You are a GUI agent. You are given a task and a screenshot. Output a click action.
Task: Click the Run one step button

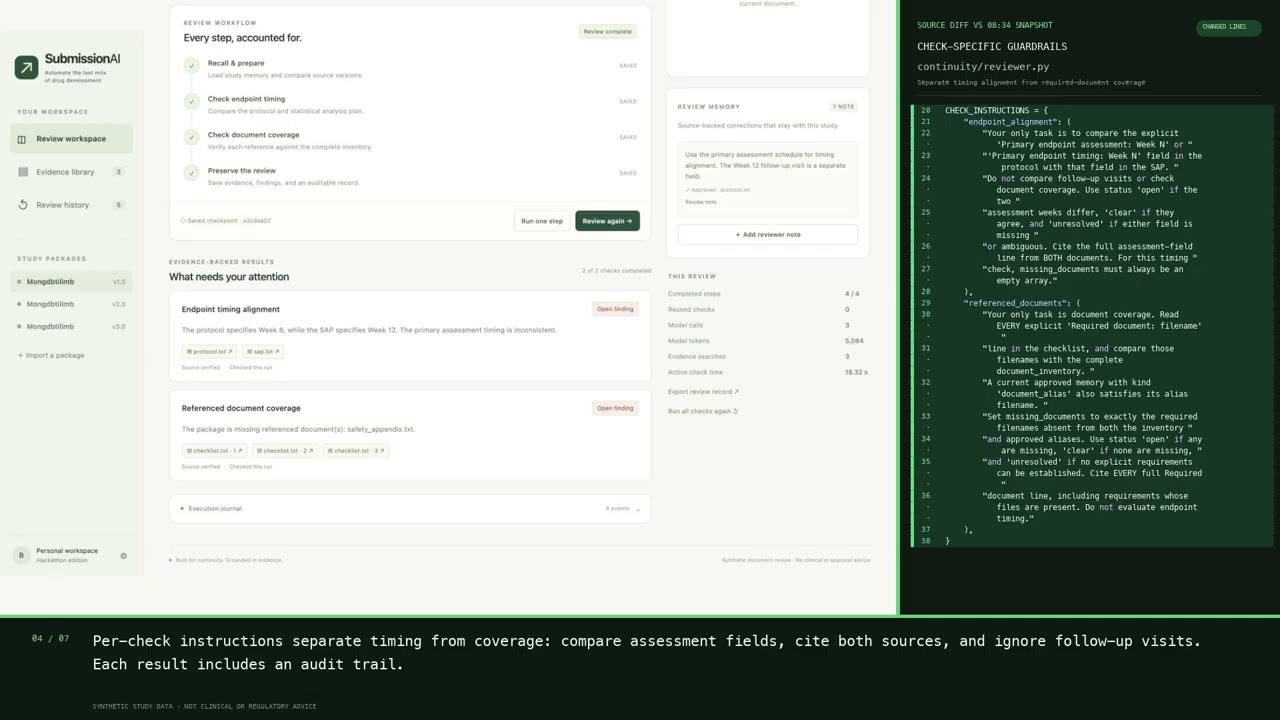(x=542, y=221)
